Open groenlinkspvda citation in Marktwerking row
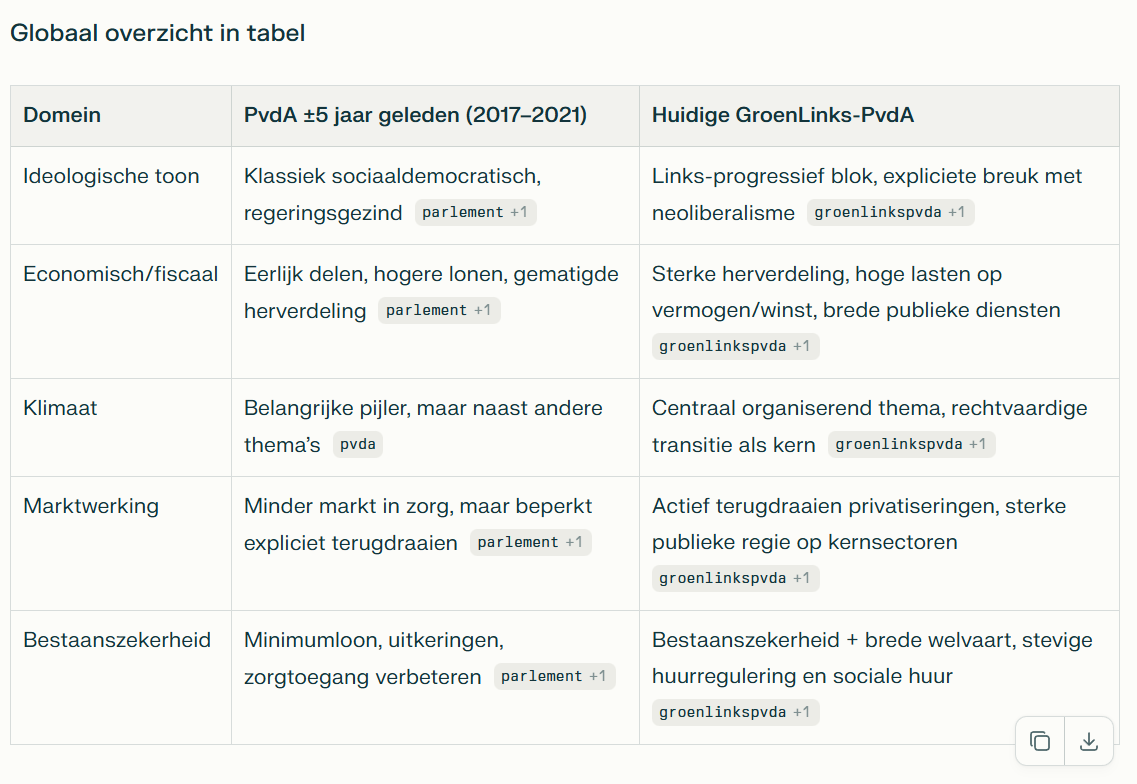Viewport: 1137px width, 784px height. tap(735, 578)
